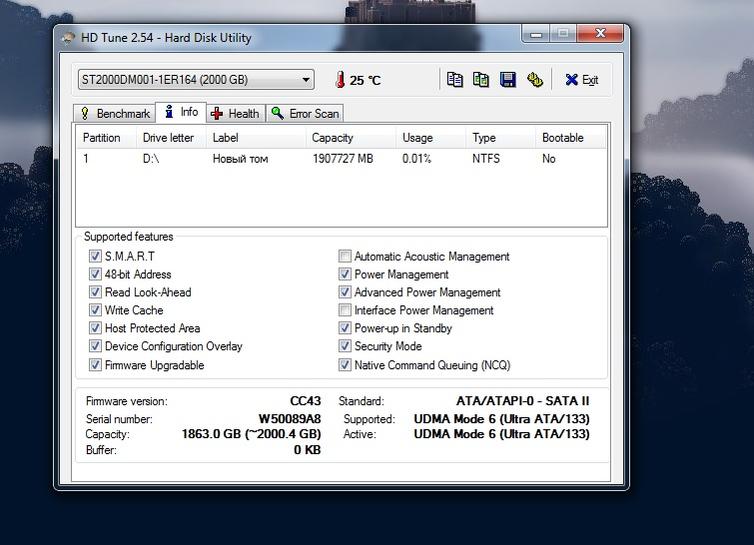Click the Label column header
This screenshot has height=545, width=754.
256,138
